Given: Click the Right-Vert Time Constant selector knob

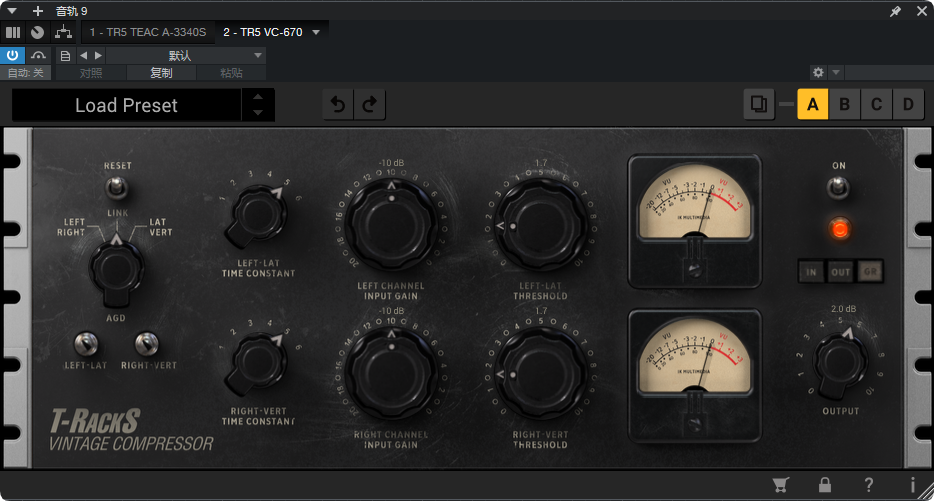Looking at the screenshot, I should (257, 363).
